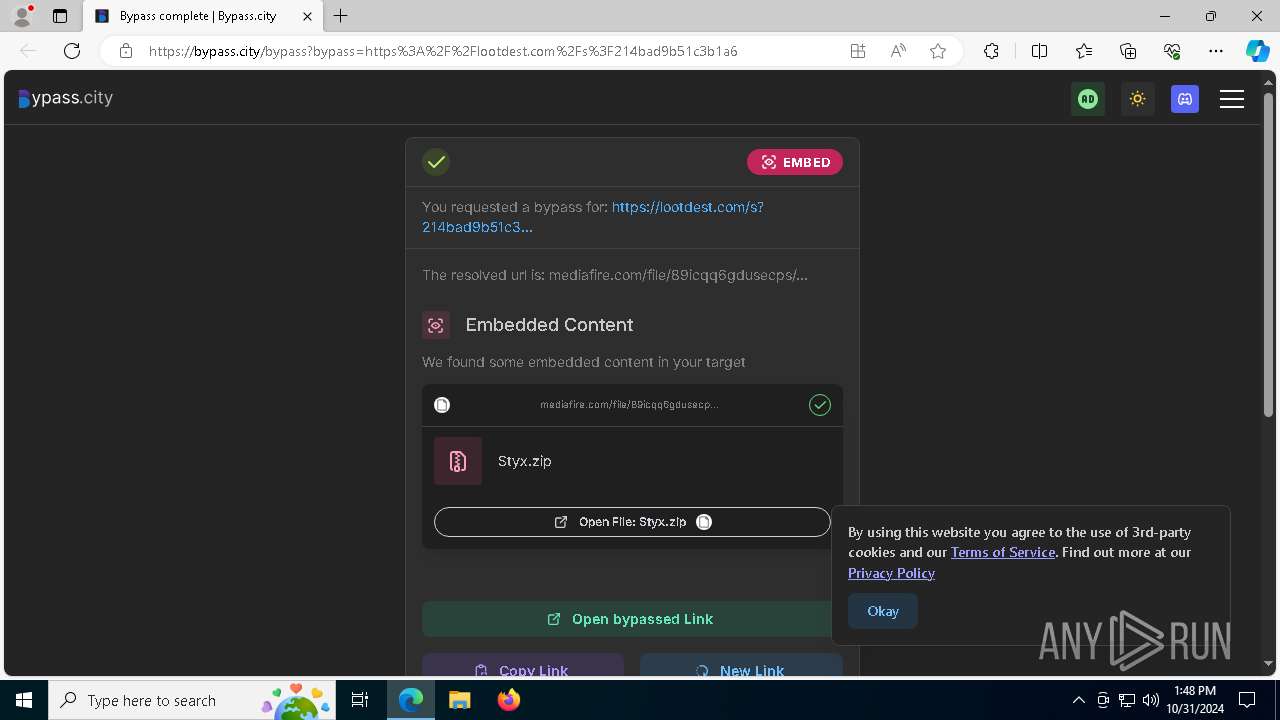The width and height of the screenshot is (1280, 720).
Task: Click the bypass.city logo
Action: (66, 98)
